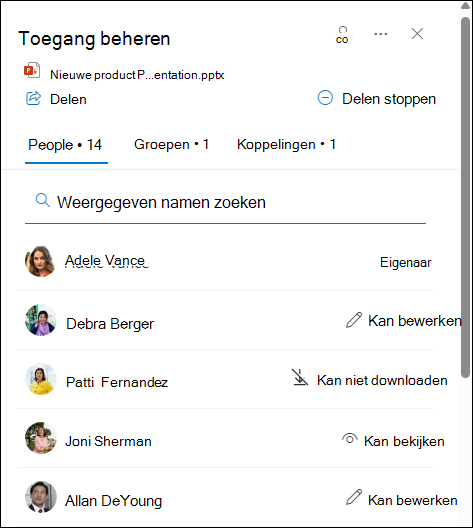Click the Joni Sherman name
This screenshot has width=473, height=528.
tap(108, 441)
